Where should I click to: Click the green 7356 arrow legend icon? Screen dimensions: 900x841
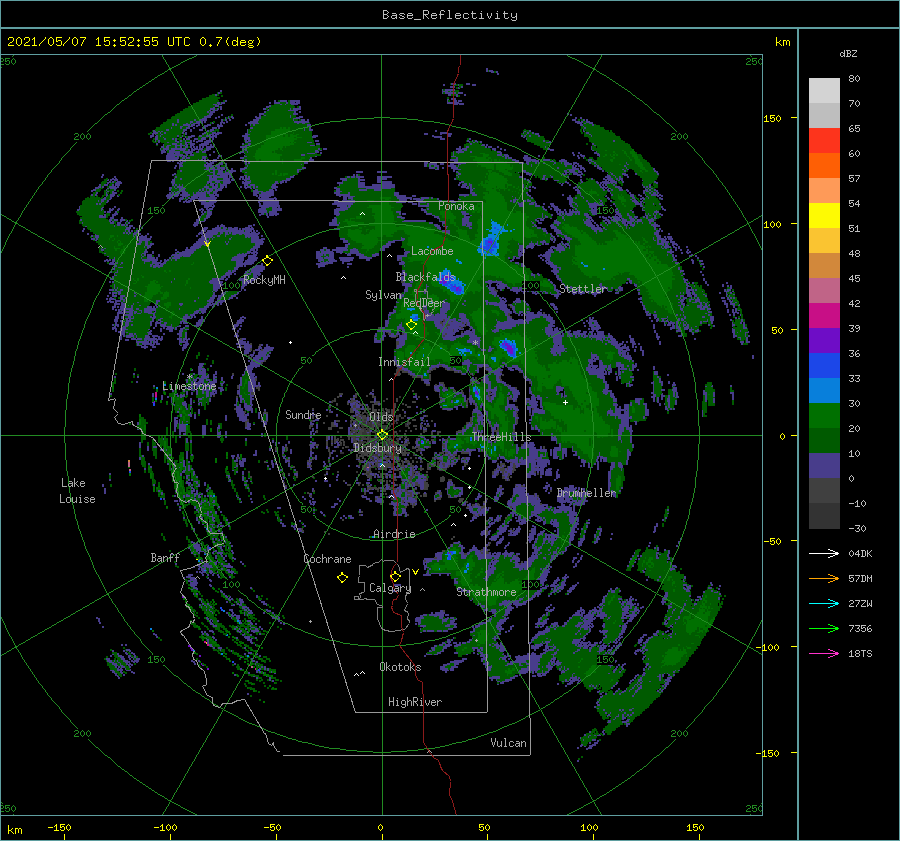coord(824,629)
